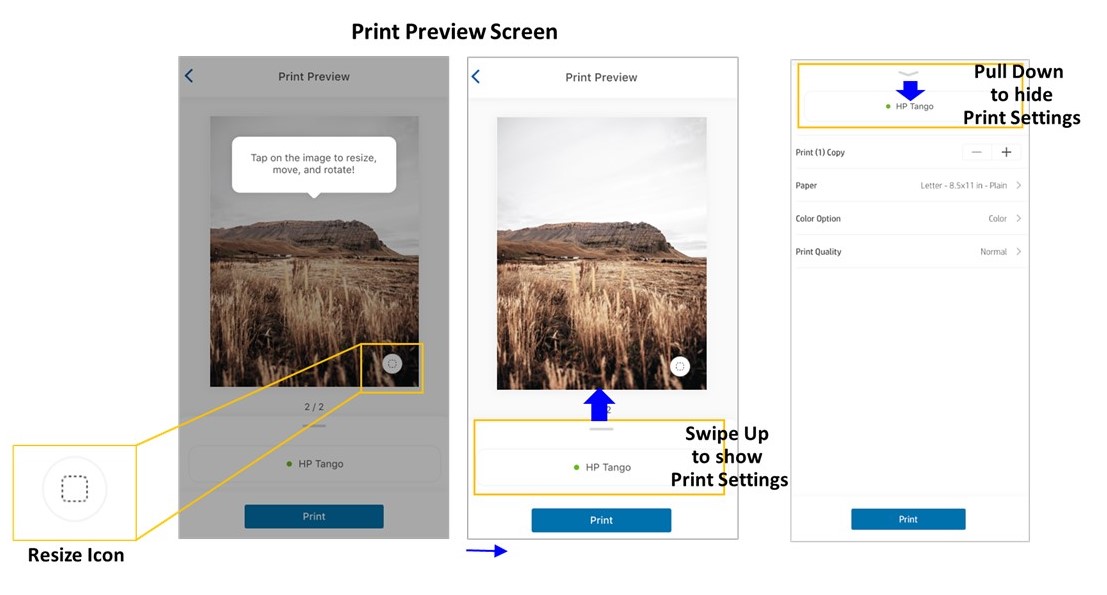Tap the back arrow on the middle Print Preview
1107x595 pixels.
tap(475, 76)
